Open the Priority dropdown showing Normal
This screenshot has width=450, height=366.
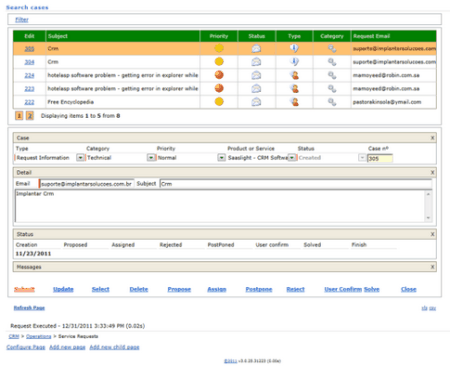(222, 158)
